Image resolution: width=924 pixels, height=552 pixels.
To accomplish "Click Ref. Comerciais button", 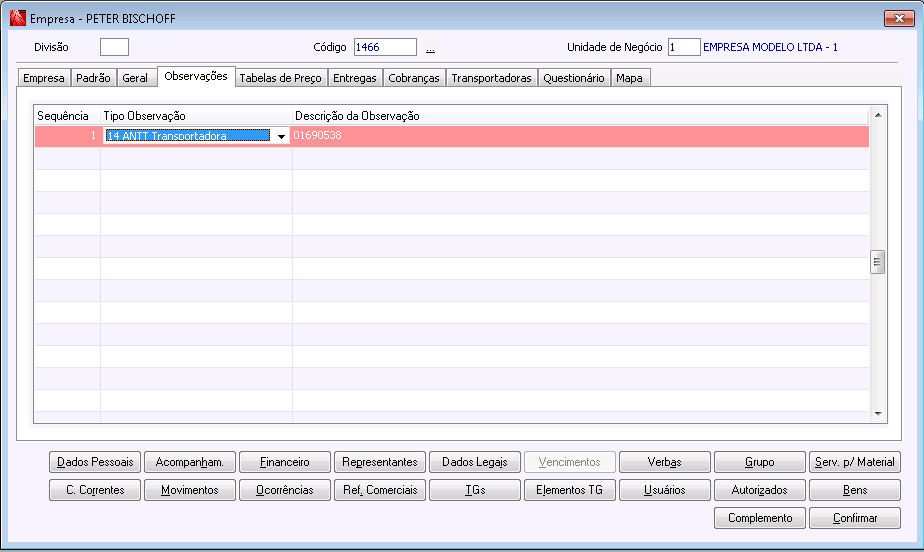I will (380, 490).
